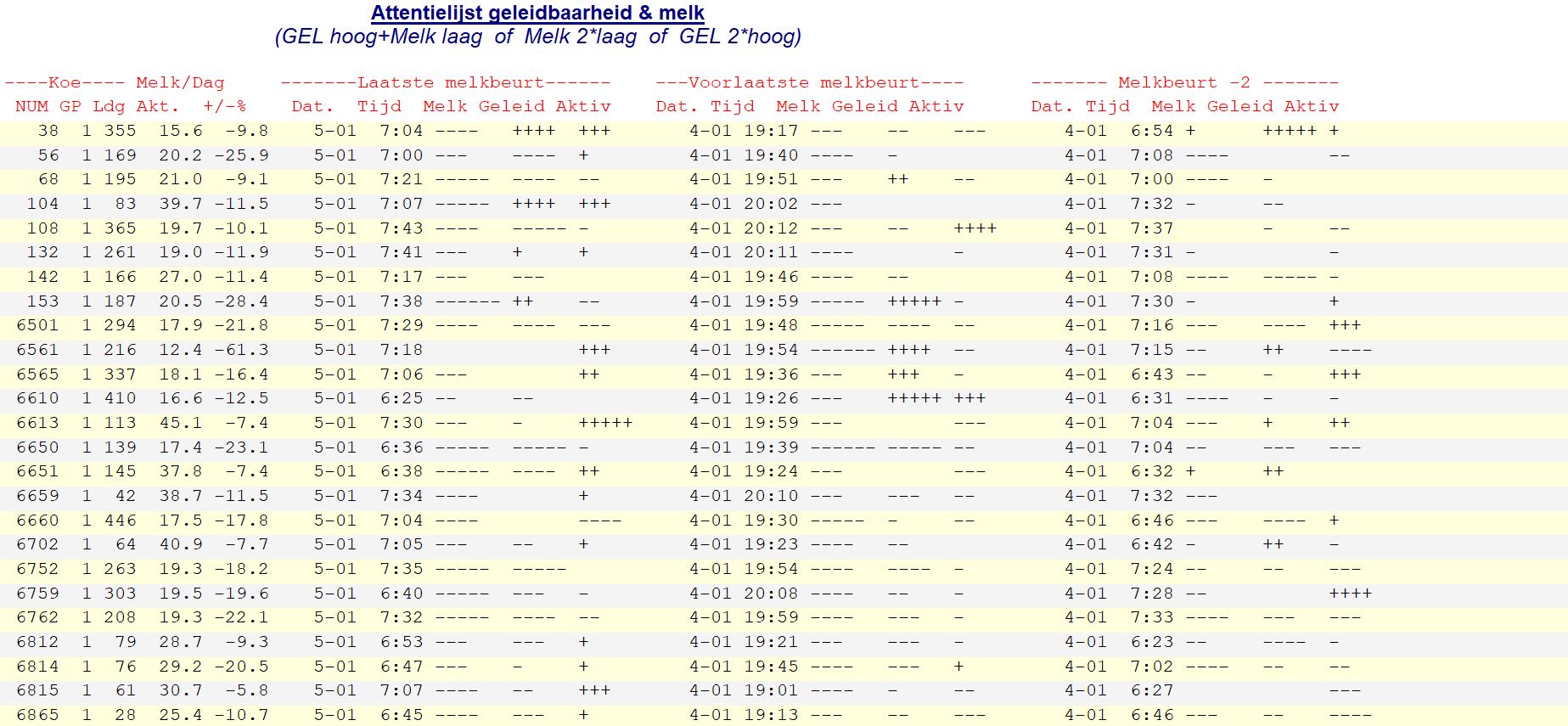This screenshot has height=726, width=1568.
Task: Click the subtitle text about GEL hoog and Melk laag
Action: click(x=537, y=37)
